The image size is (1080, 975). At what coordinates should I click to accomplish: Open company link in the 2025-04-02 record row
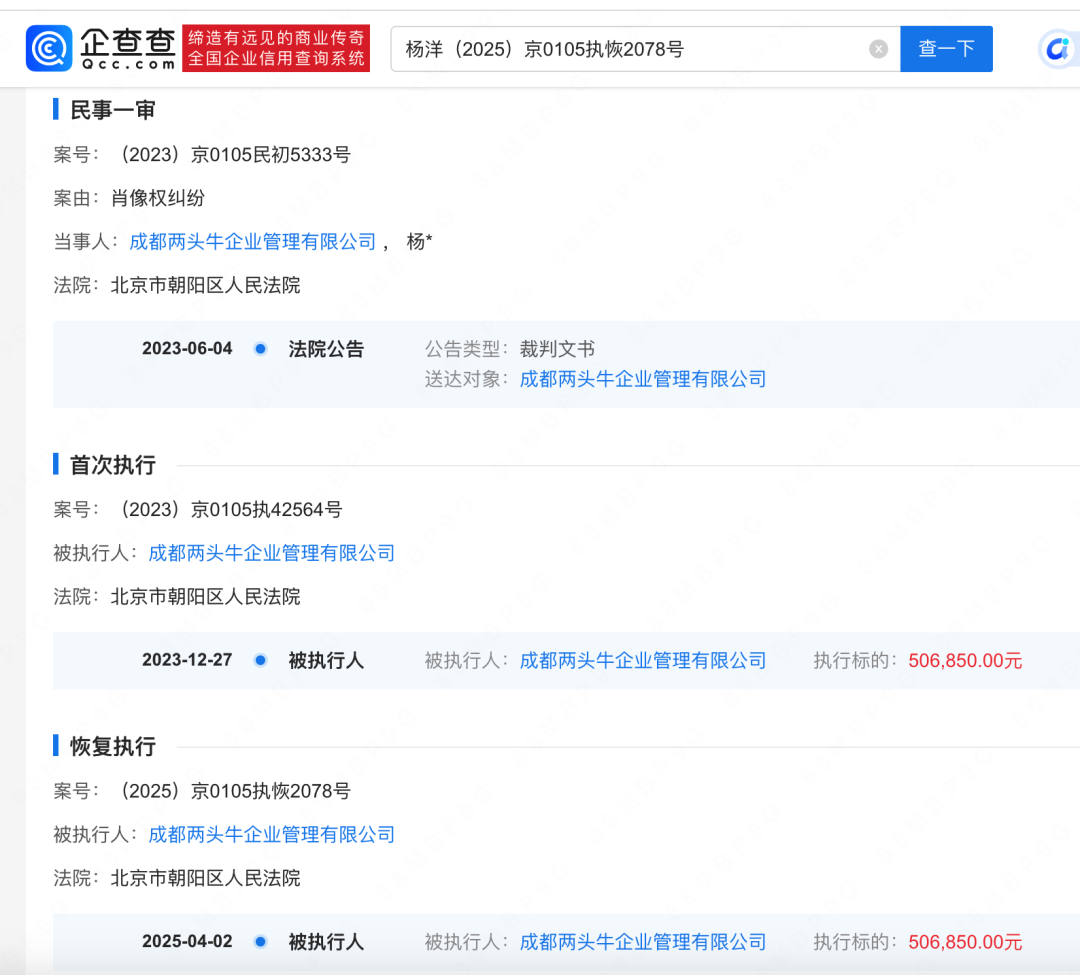[643, 941]
